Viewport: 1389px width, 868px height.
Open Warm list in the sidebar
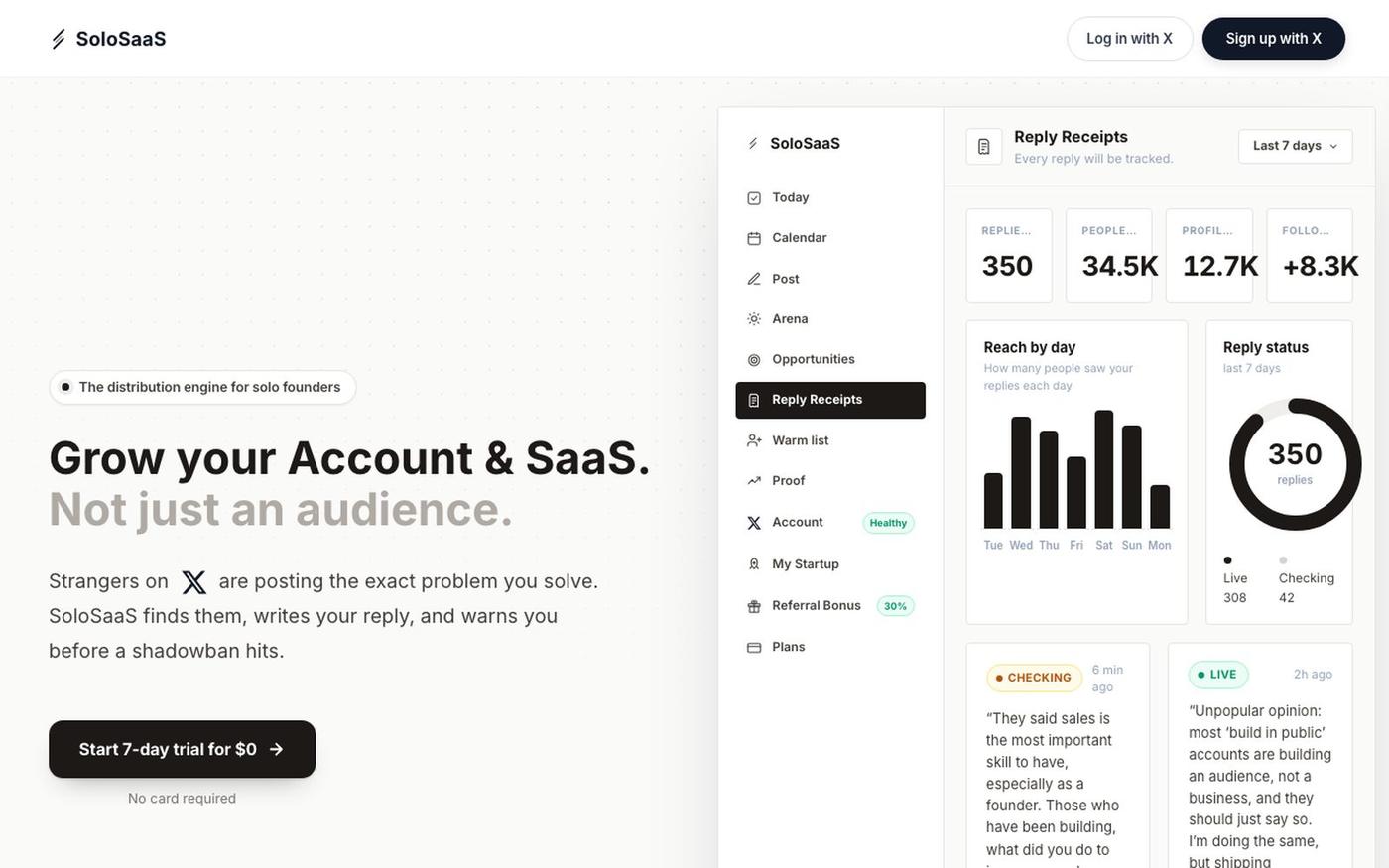(x=830, y=440)
